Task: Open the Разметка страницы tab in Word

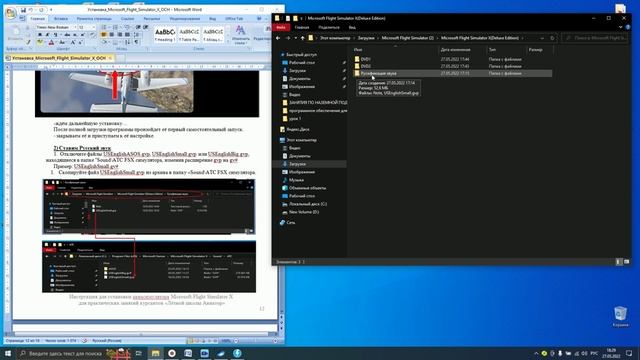Action: [94, 18]
